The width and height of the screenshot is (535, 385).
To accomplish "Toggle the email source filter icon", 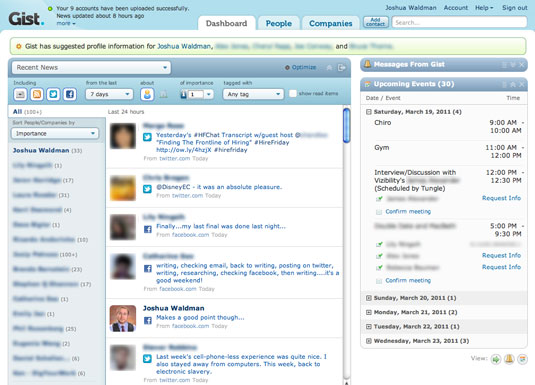I will tap(20, 94).
